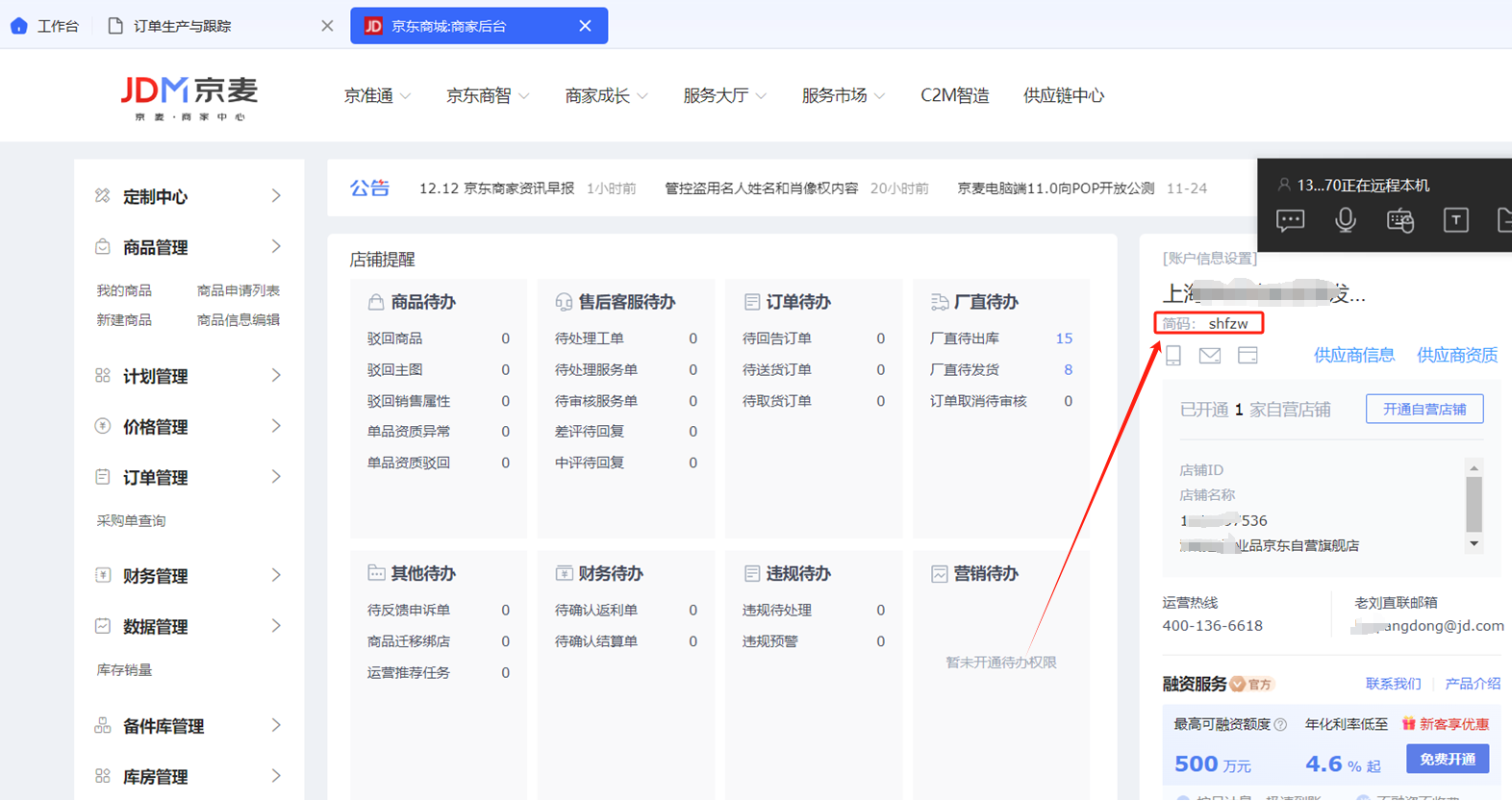Screen dimensions: 1512x801
Task: Click the home icon on 工作台 tab
Action: 19,26
